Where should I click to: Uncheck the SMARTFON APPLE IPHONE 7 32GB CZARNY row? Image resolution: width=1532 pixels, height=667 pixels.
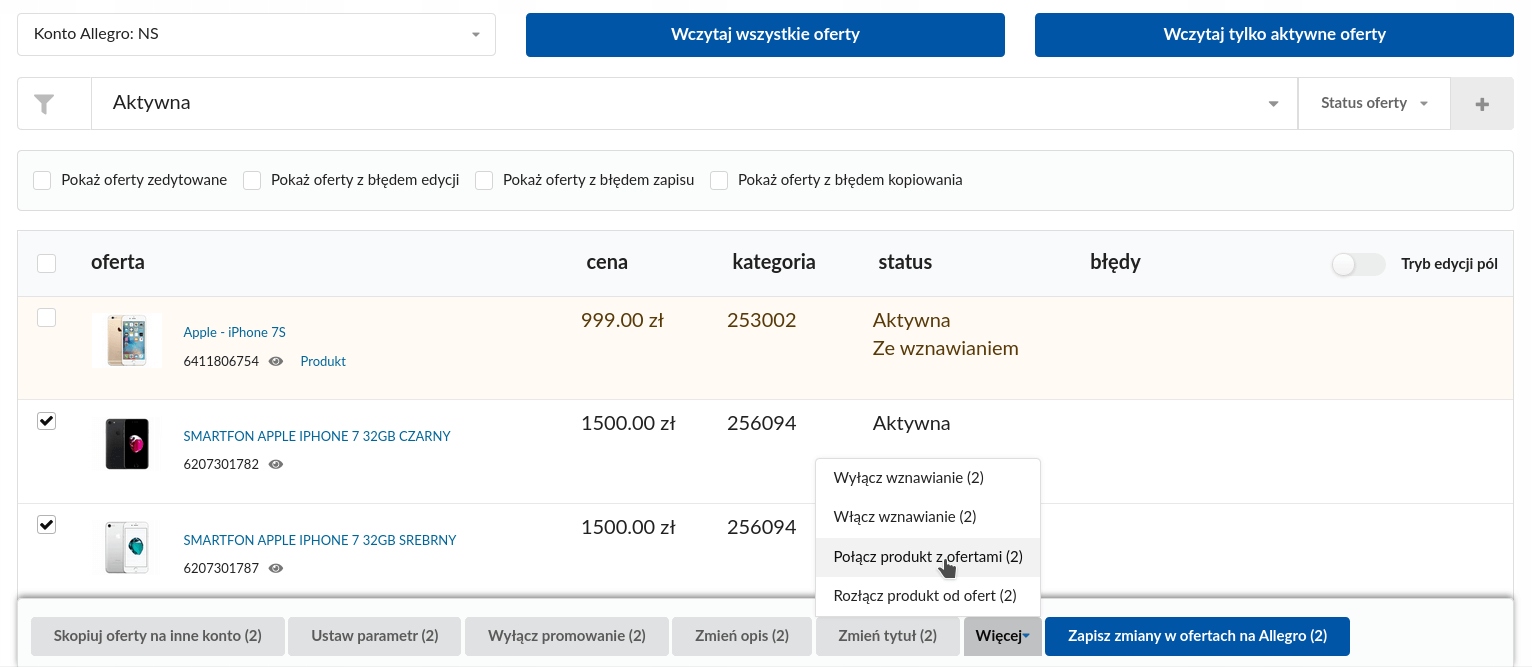46,421
